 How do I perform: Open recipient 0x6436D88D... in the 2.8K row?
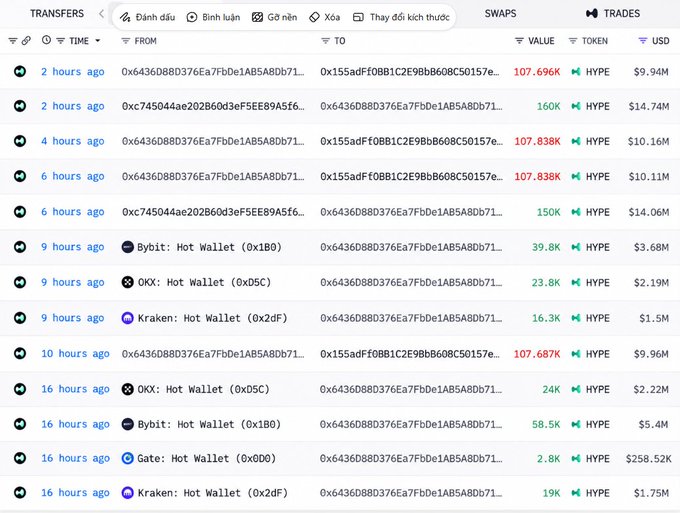click(x=411, y=458)
